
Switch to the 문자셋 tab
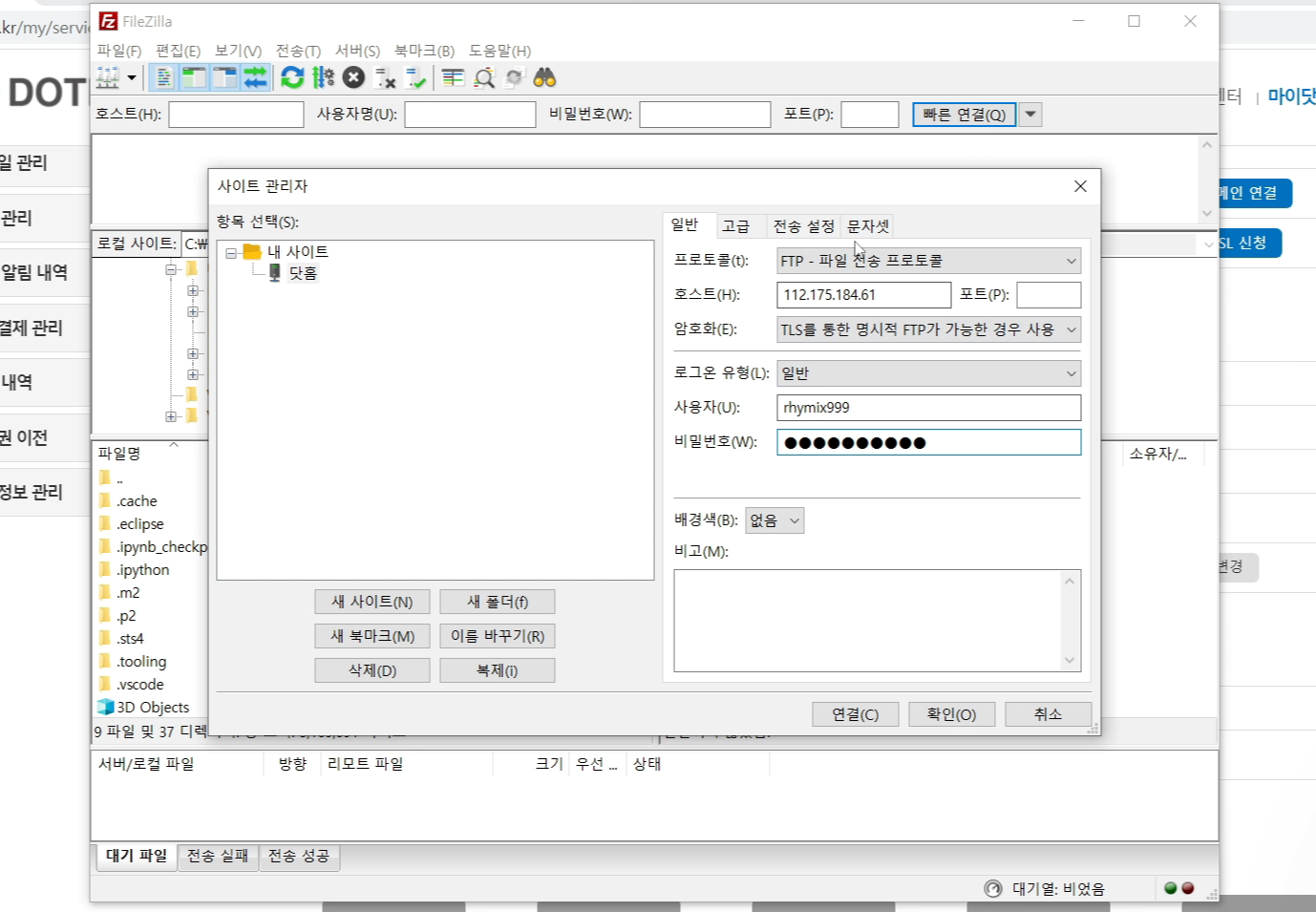coord(868,226)
